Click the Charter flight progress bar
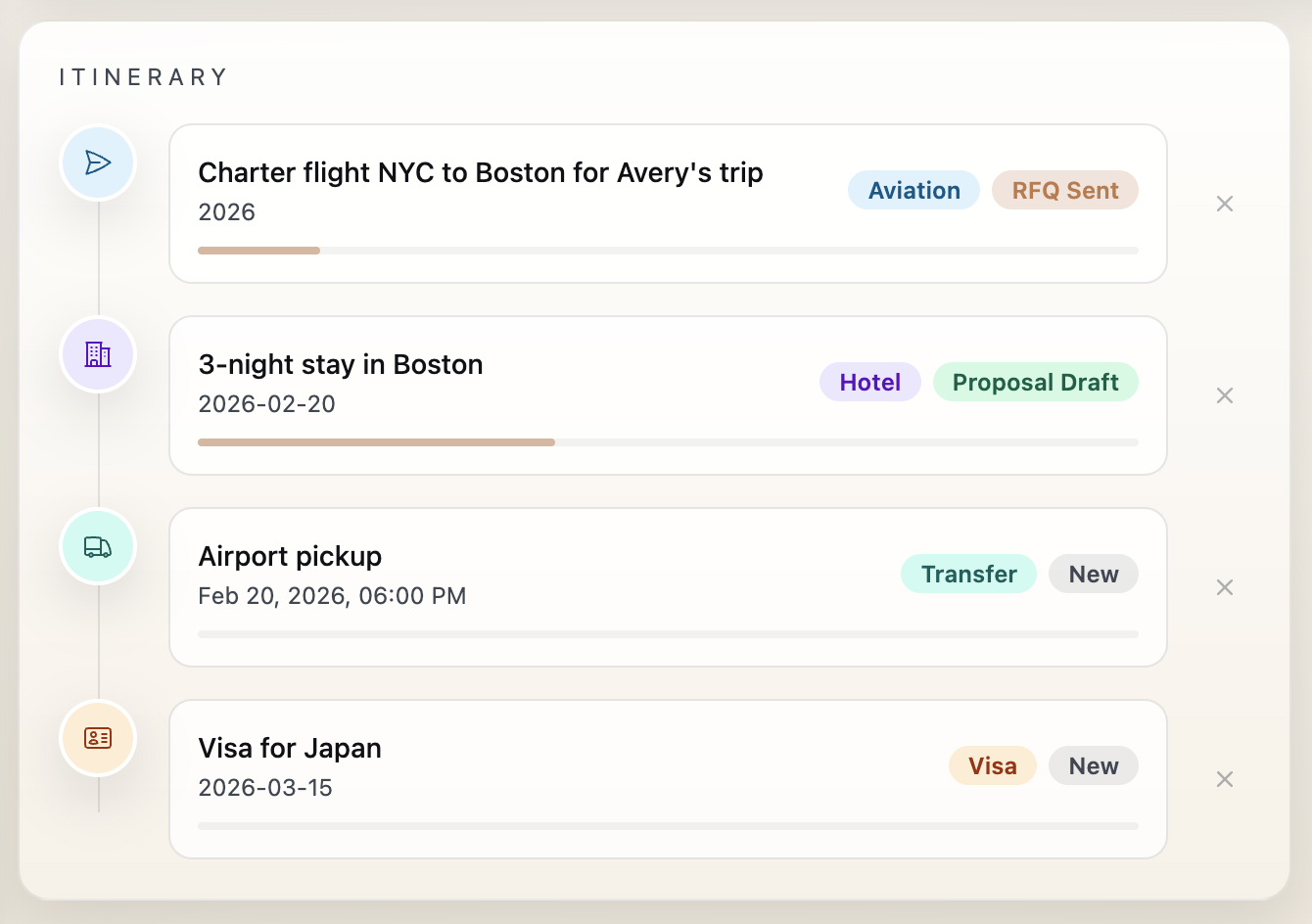 [x=669, y=251]
